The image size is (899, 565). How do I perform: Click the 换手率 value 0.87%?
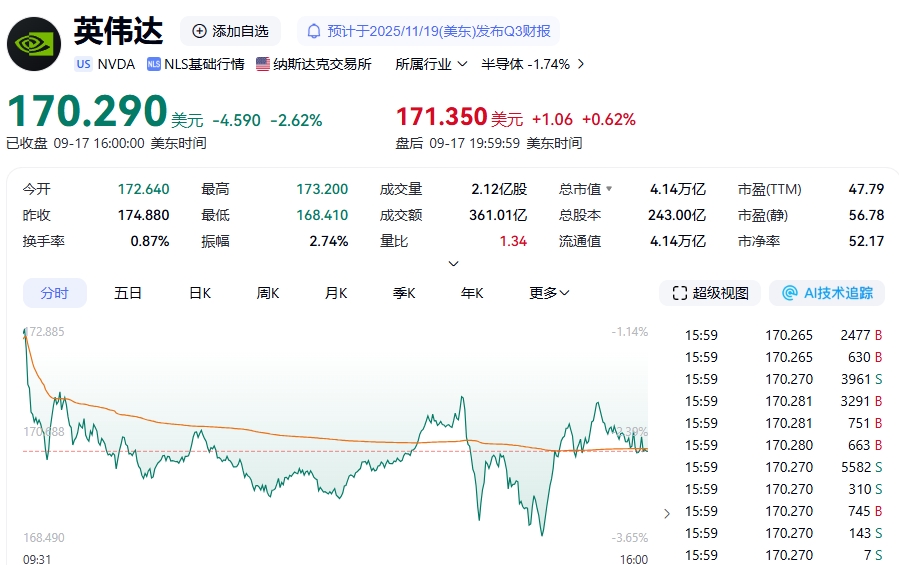coord(150,241)
